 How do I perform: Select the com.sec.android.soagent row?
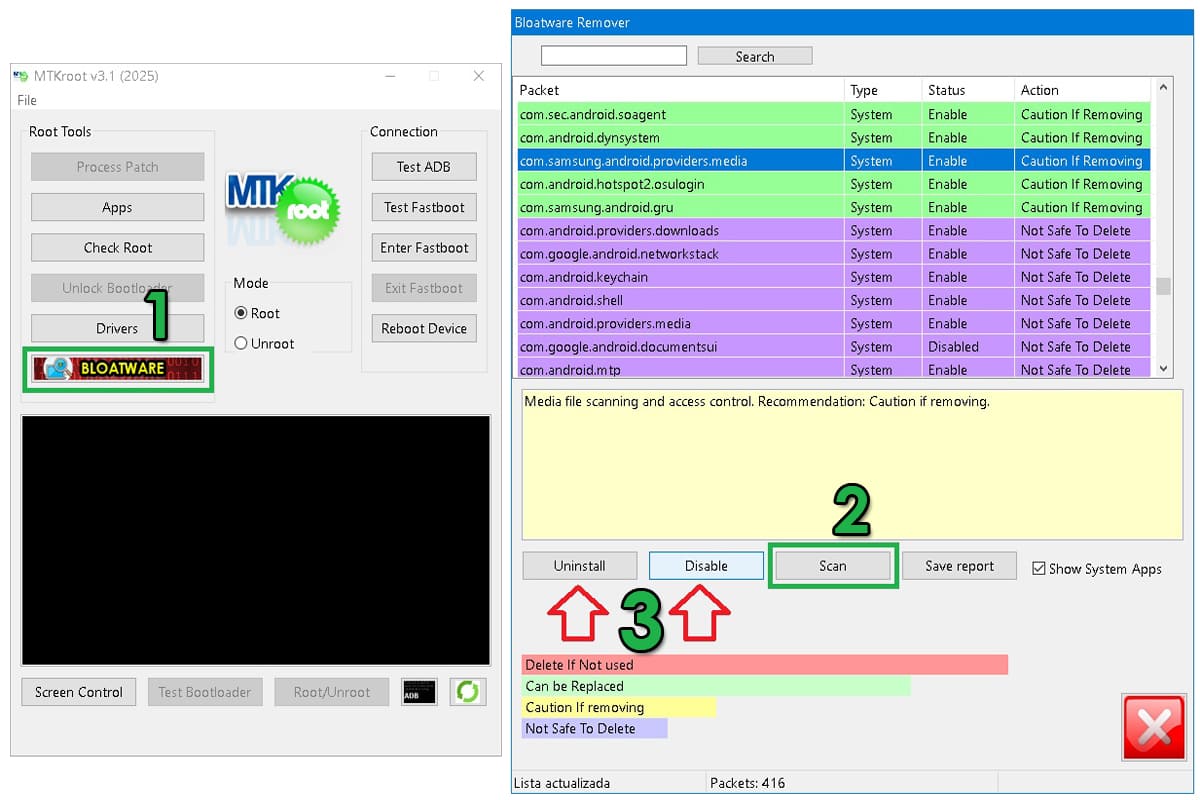click(x=833, y=114)
